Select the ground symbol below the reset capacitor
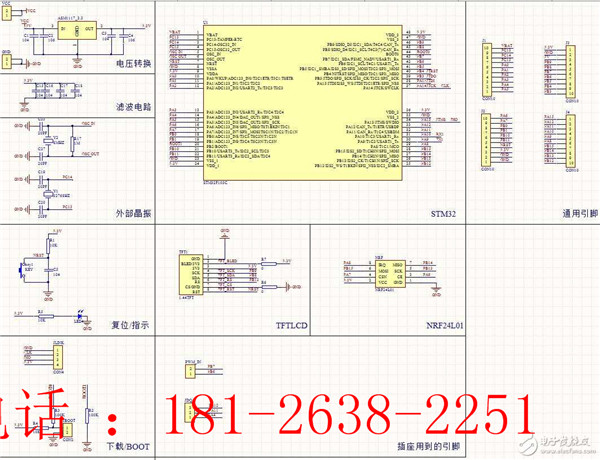 tap(48, 294)
